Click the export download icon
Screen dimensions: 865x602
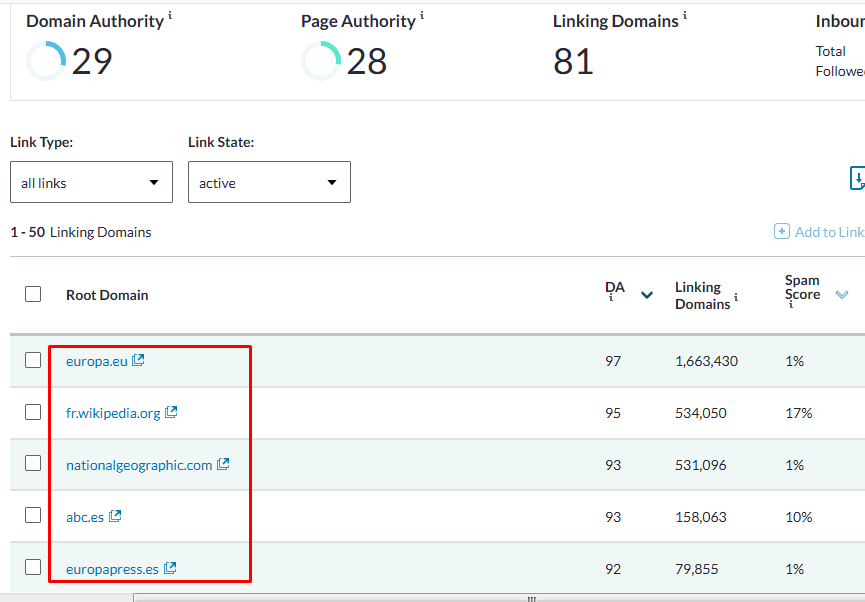[857, 179]
